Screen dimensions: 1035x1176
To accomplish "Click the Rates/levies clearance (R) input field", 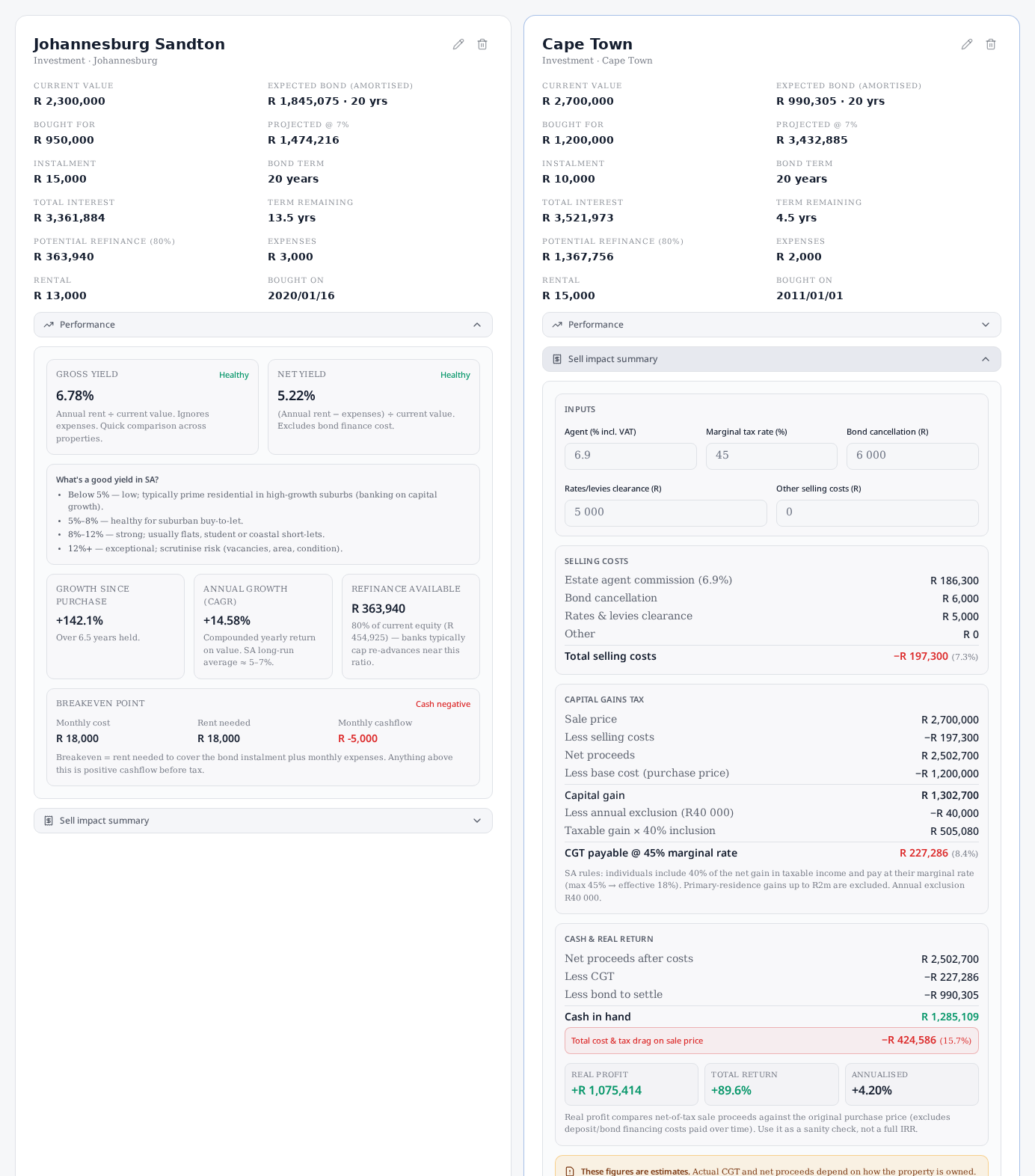I will coord(666,513).
